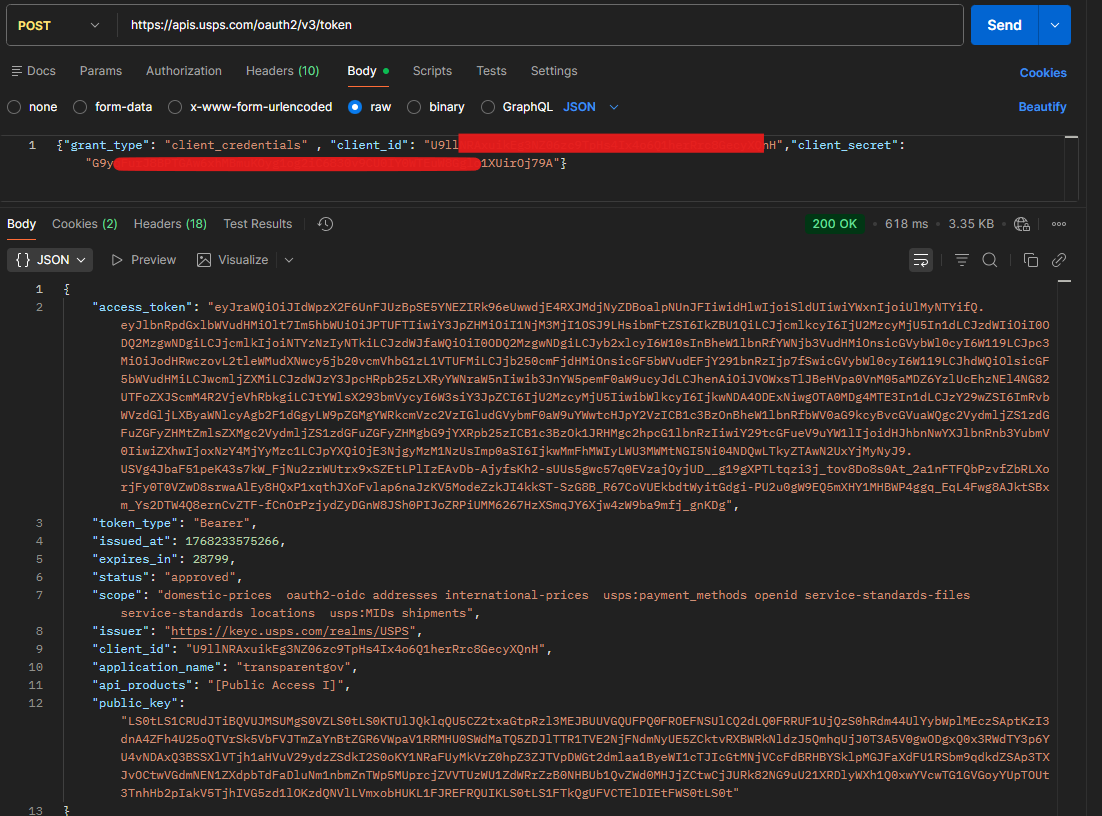This screenshot has height=816, width=1102.
Task: Click the chain link icon in response toolbar
Action: pos(1059,260)
